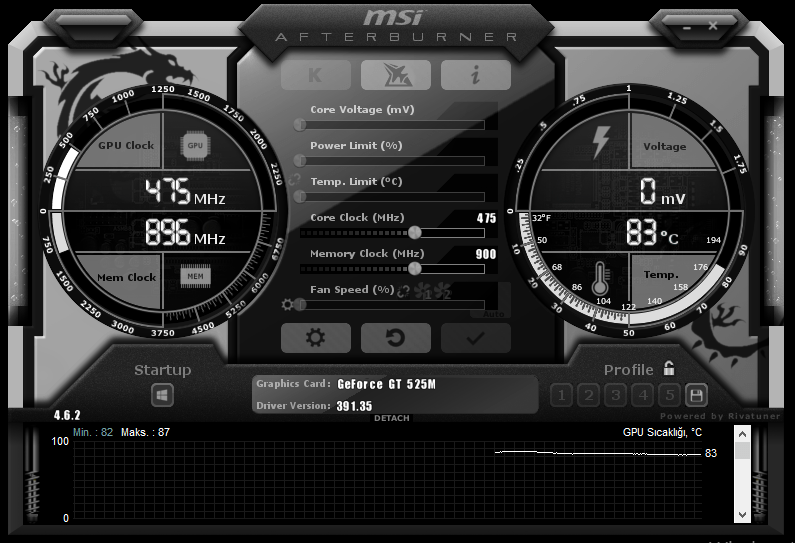Click the Core Clock slider handle

pos(415,233)
